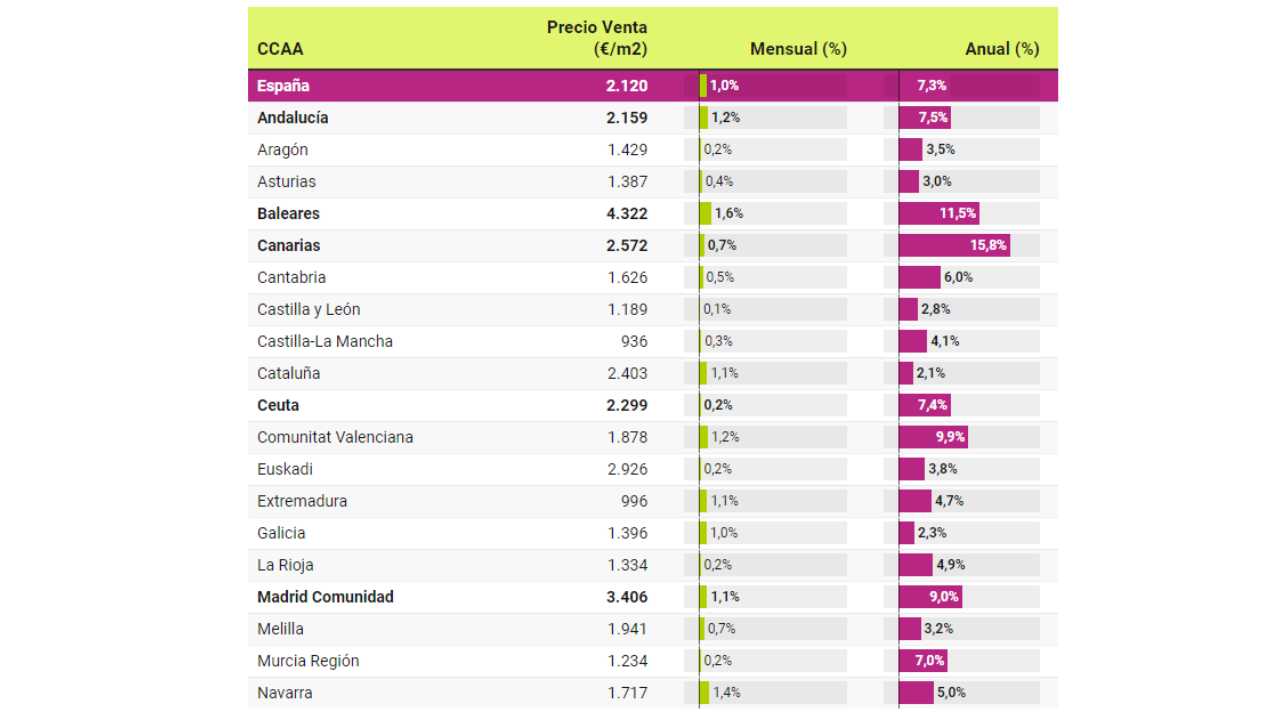Click Baleares price value 4.322

tap(627, 214)
